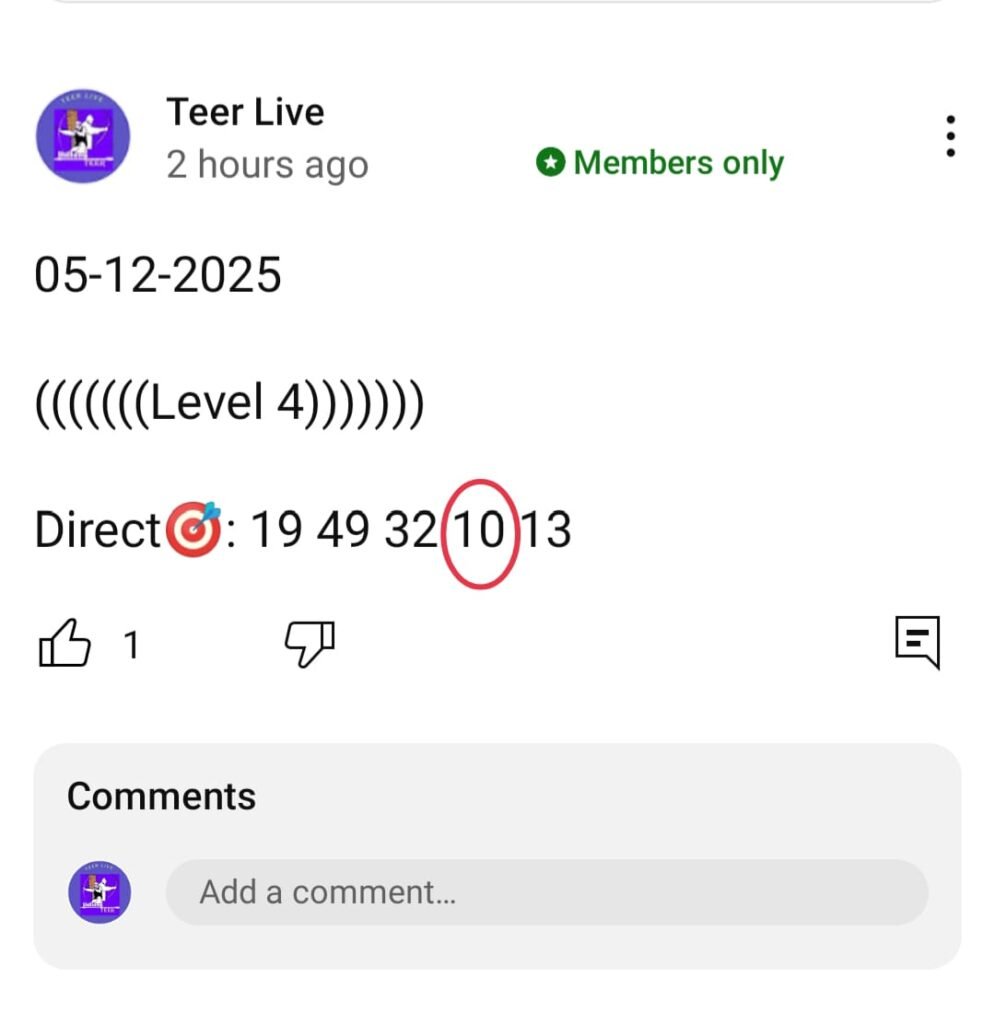Open the Teer Live channel name

(x=245, y=112)
